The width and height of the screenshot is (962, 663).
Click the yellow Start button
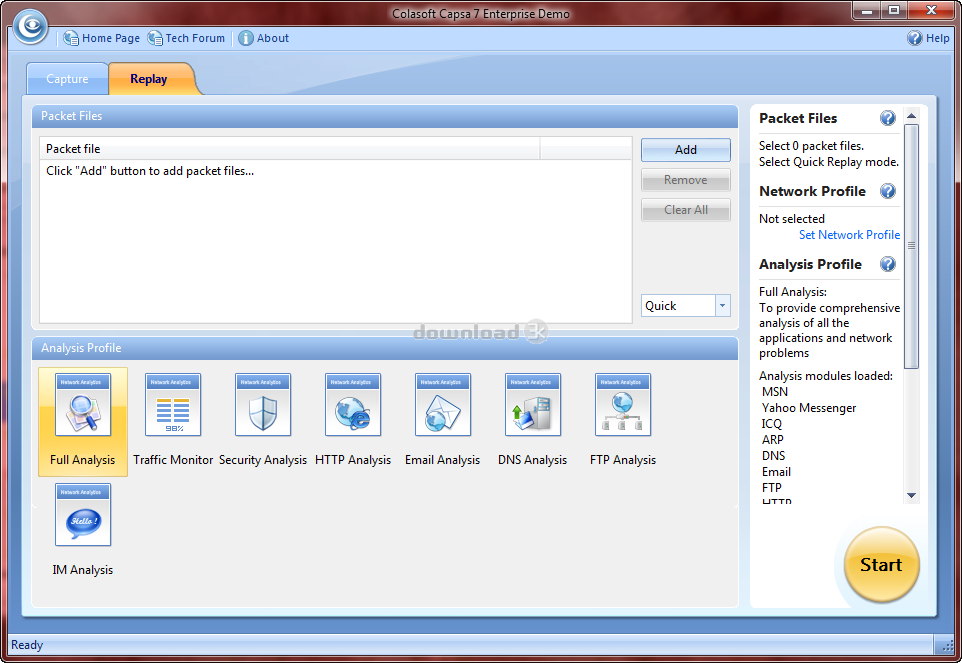click(x=882, y=564)
